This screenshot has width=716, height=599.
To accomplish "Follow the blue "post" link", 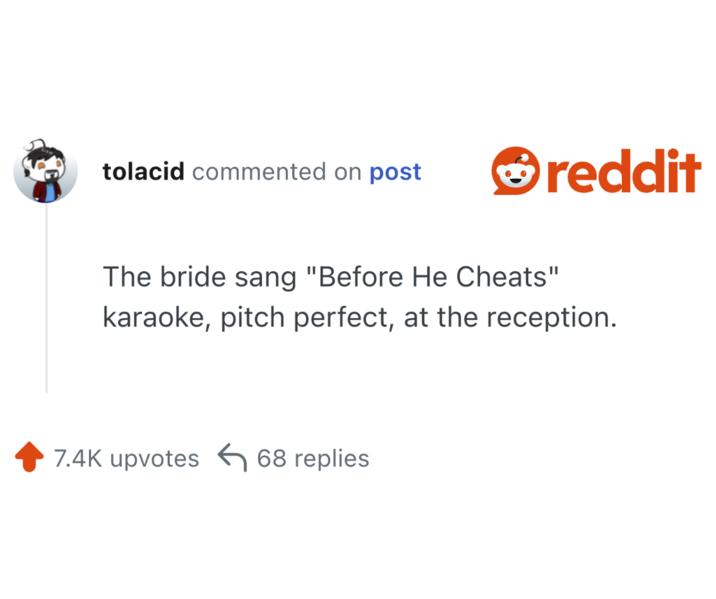I will [x=395, y=172].
